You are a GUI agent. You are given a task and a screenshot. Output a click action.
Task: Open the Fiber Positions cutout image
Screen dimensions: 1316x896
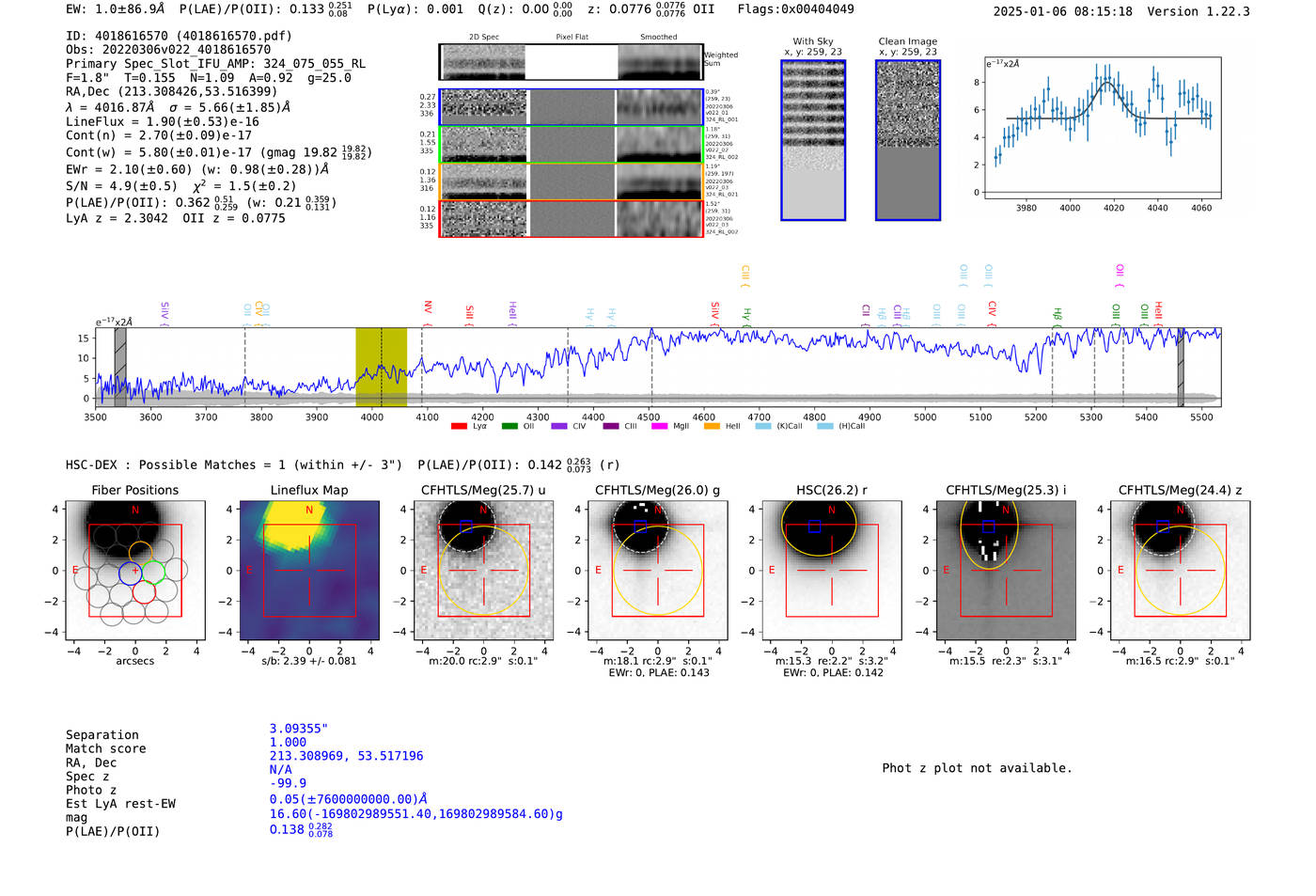(135, 570)
